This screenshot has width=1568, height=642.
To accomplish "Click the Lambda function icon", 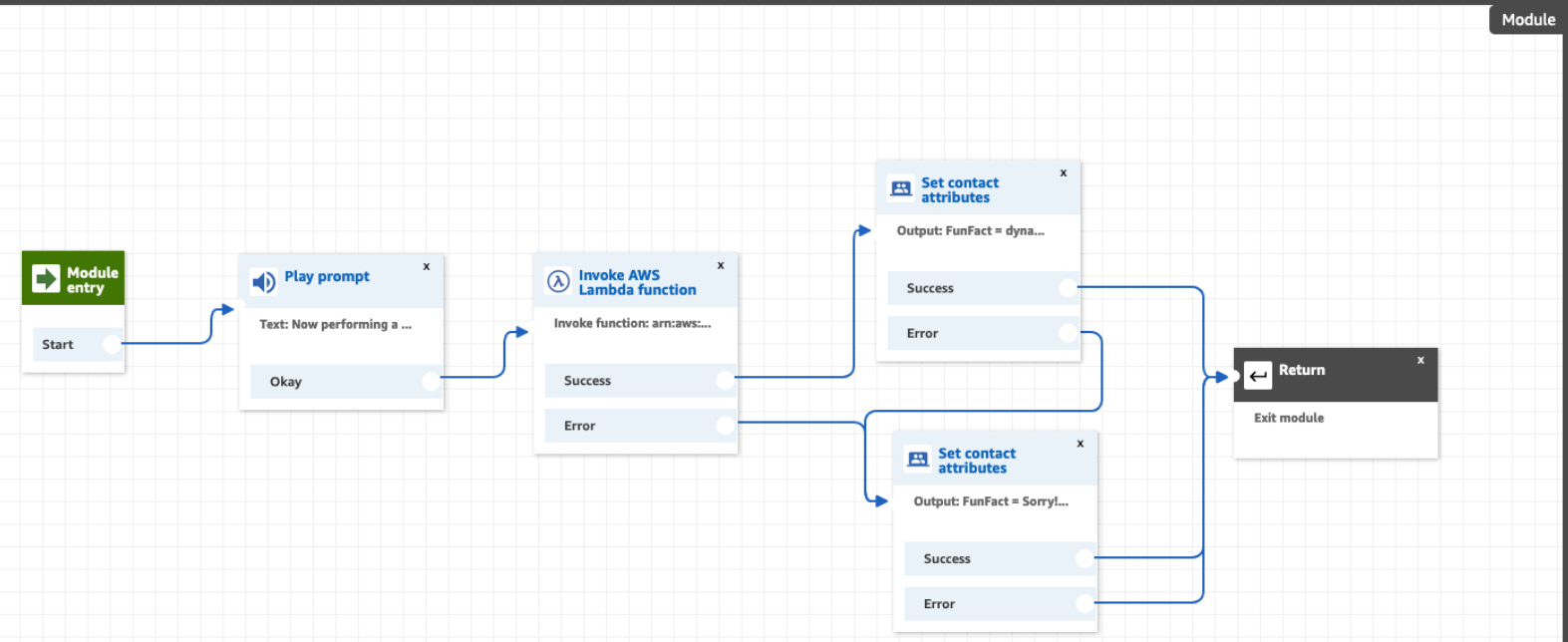I will coord(558,282).
